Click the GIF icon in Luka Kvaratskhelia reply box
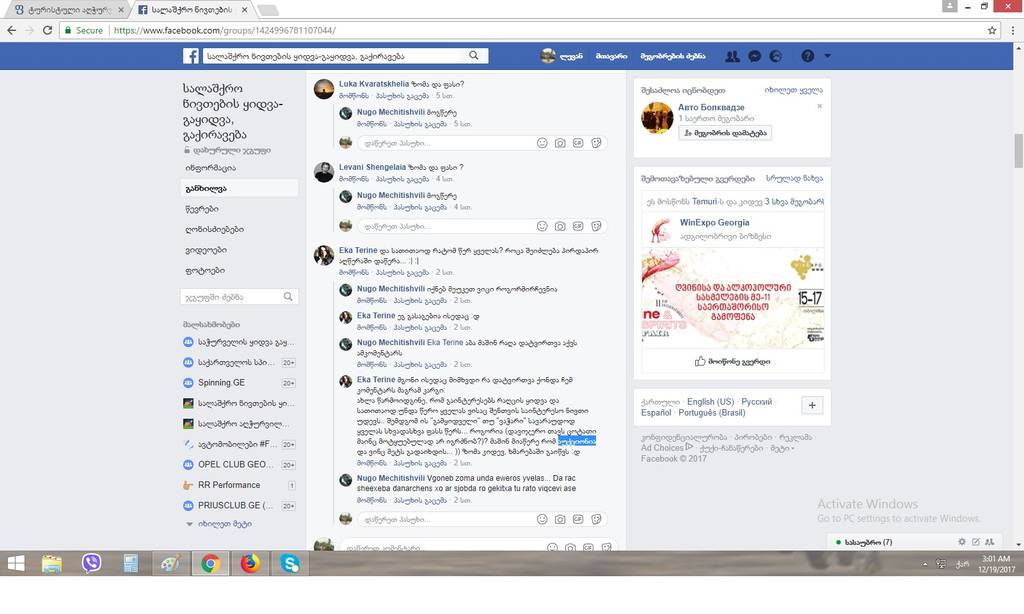The width and height of the screenshot is (1024, 614). point(578,143)
